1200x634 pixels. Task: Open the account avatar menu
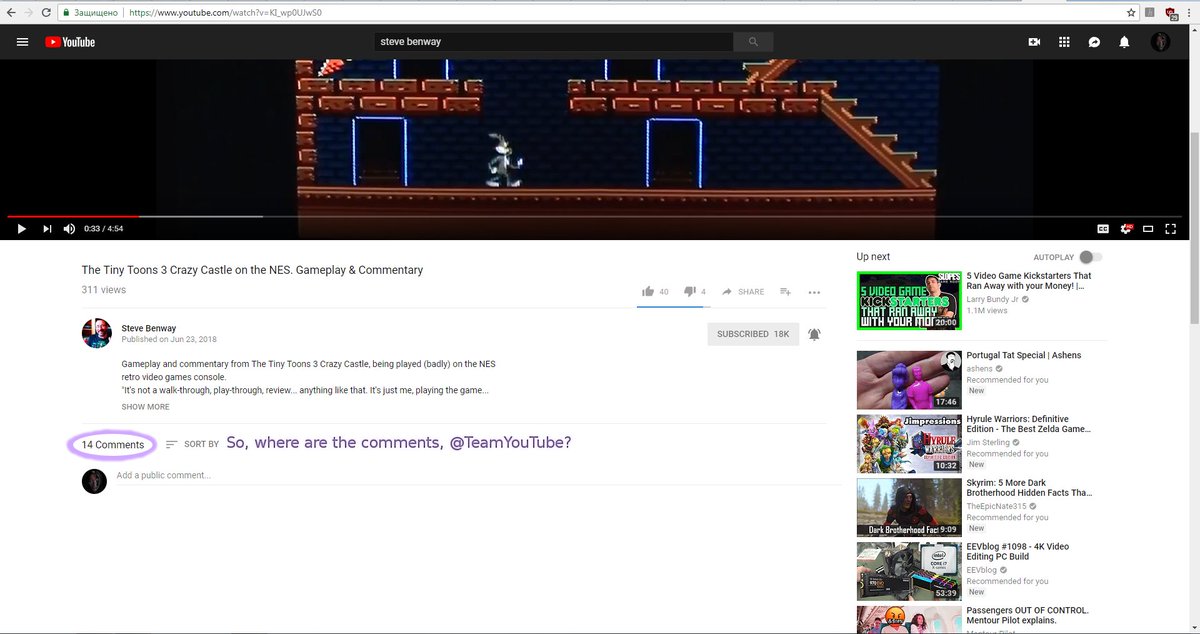(1160, 42)
